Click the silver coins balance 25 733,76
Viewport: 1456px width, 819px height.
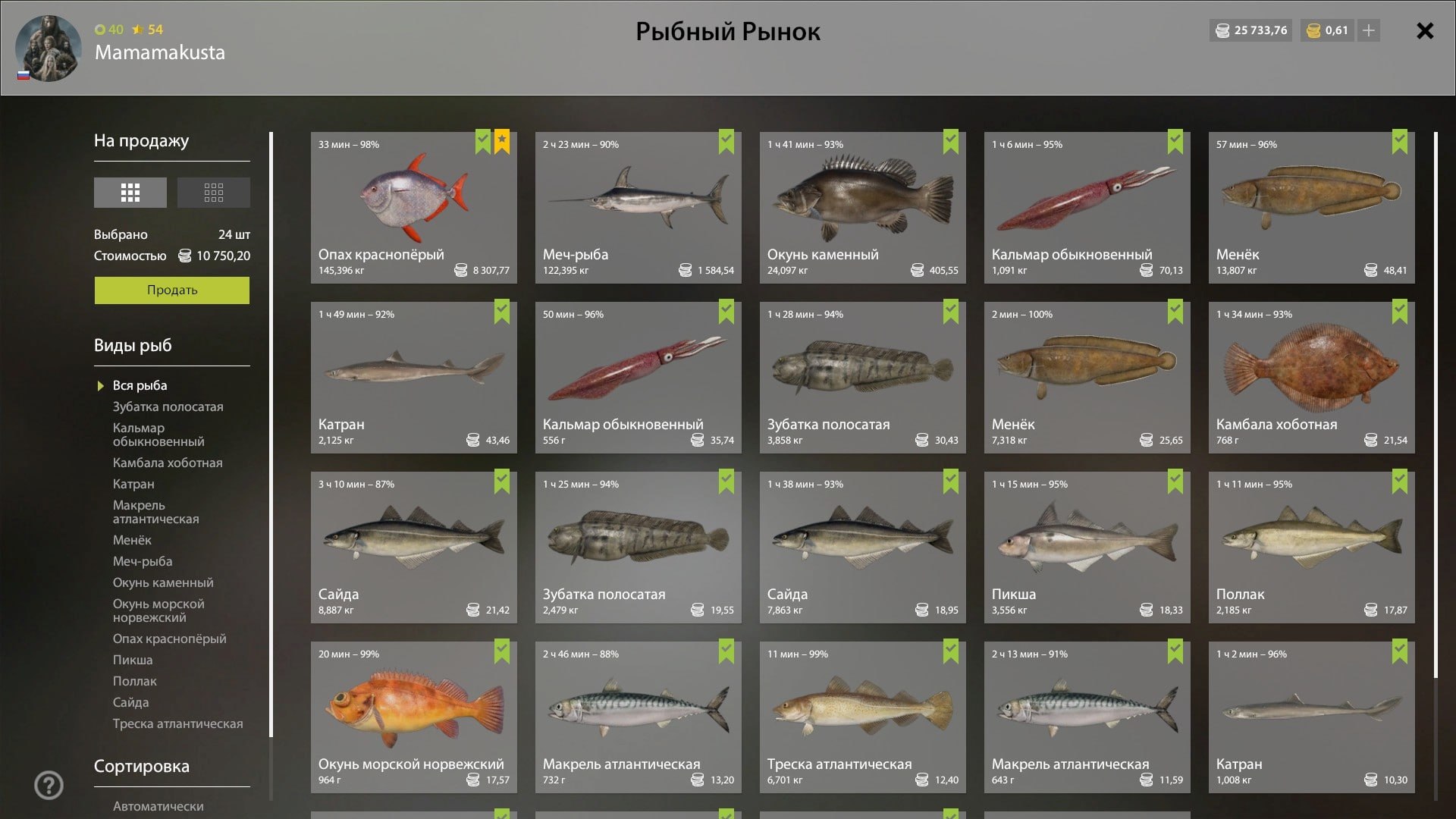[1250, 30]
